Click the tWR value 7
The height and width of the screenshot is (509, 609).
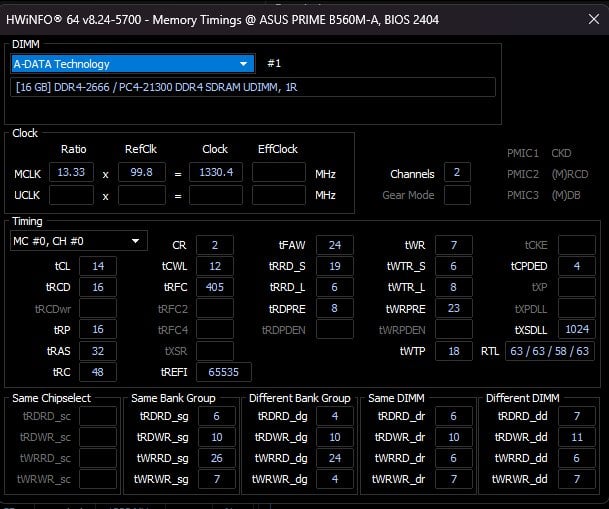(454, 245)
